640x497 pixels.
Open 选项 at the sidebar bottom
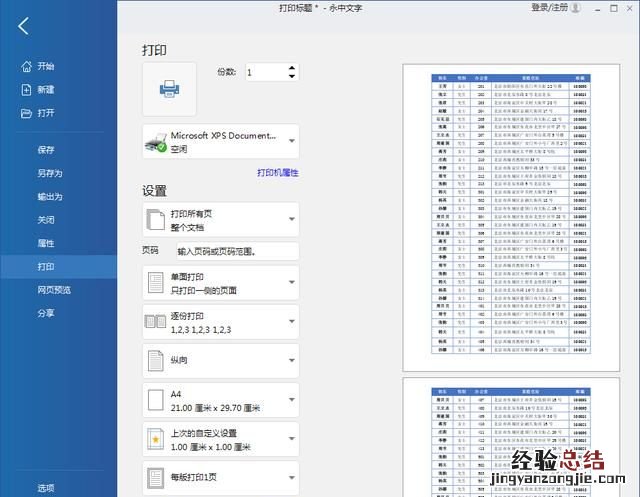[x=46, y=488]
